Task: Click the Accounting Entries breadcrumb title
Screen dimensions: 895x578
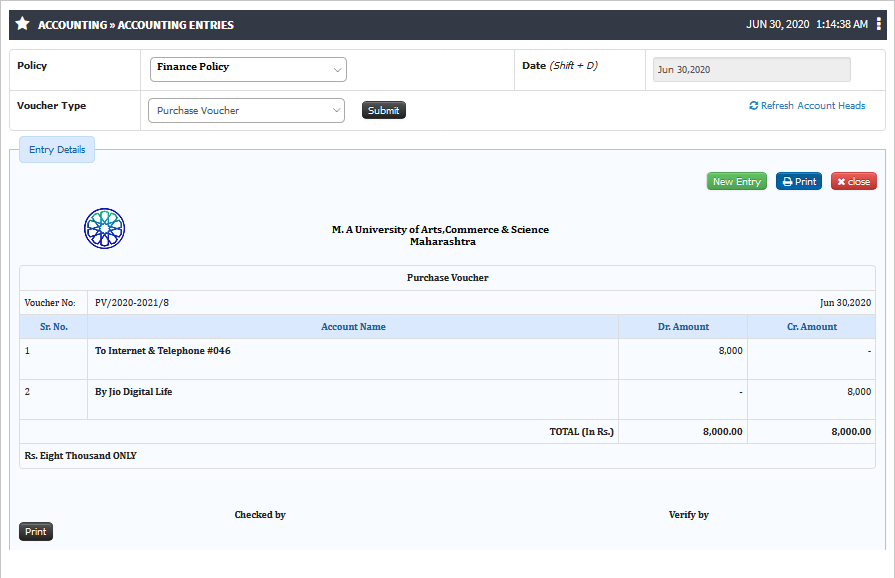Action: (x=136, y=25)
